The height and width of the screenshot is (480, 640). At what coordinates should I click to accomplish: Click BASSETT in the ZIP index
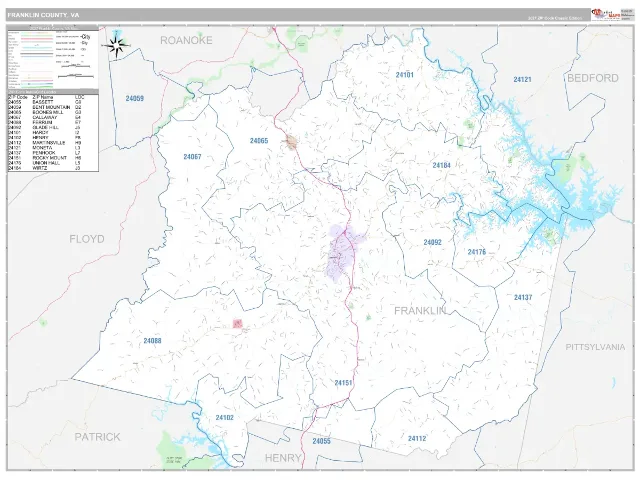click(43, 102)
